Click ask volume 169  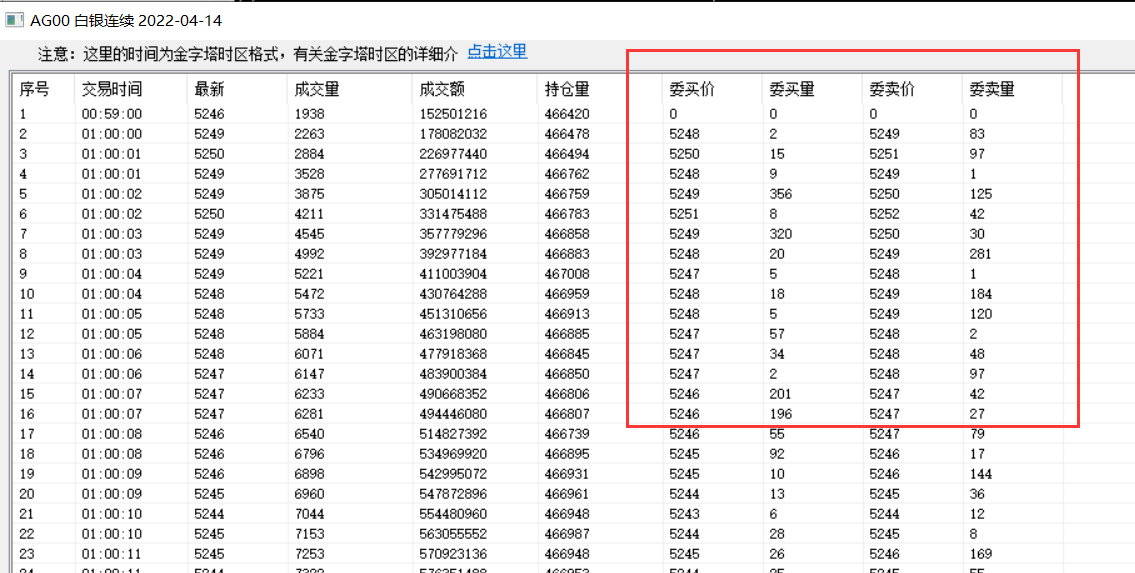[x=980, y=555]
